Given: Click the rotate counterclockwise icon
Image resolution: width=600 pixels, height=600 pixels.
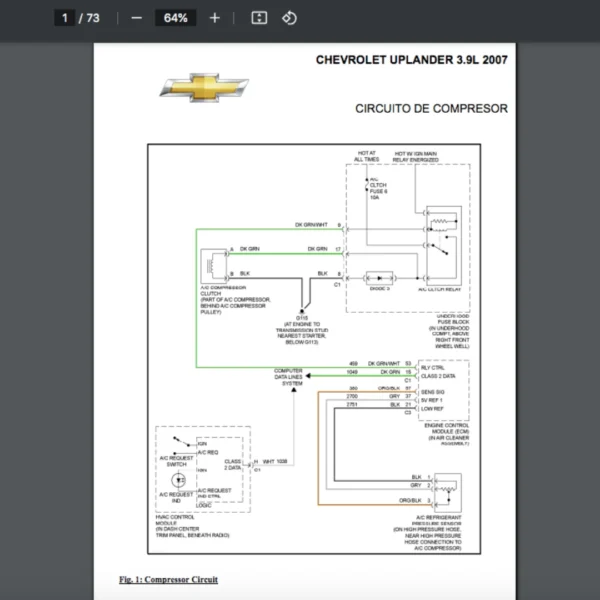Looking at the screenshot, I should (289, 18).
